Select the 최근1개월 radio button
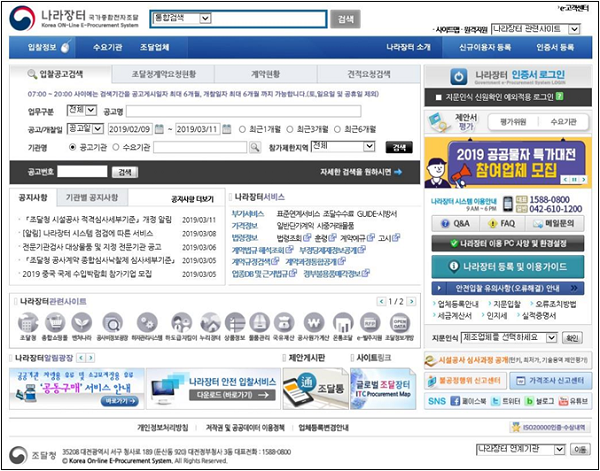This screenshot has height=471, width=600. (242, 129)
